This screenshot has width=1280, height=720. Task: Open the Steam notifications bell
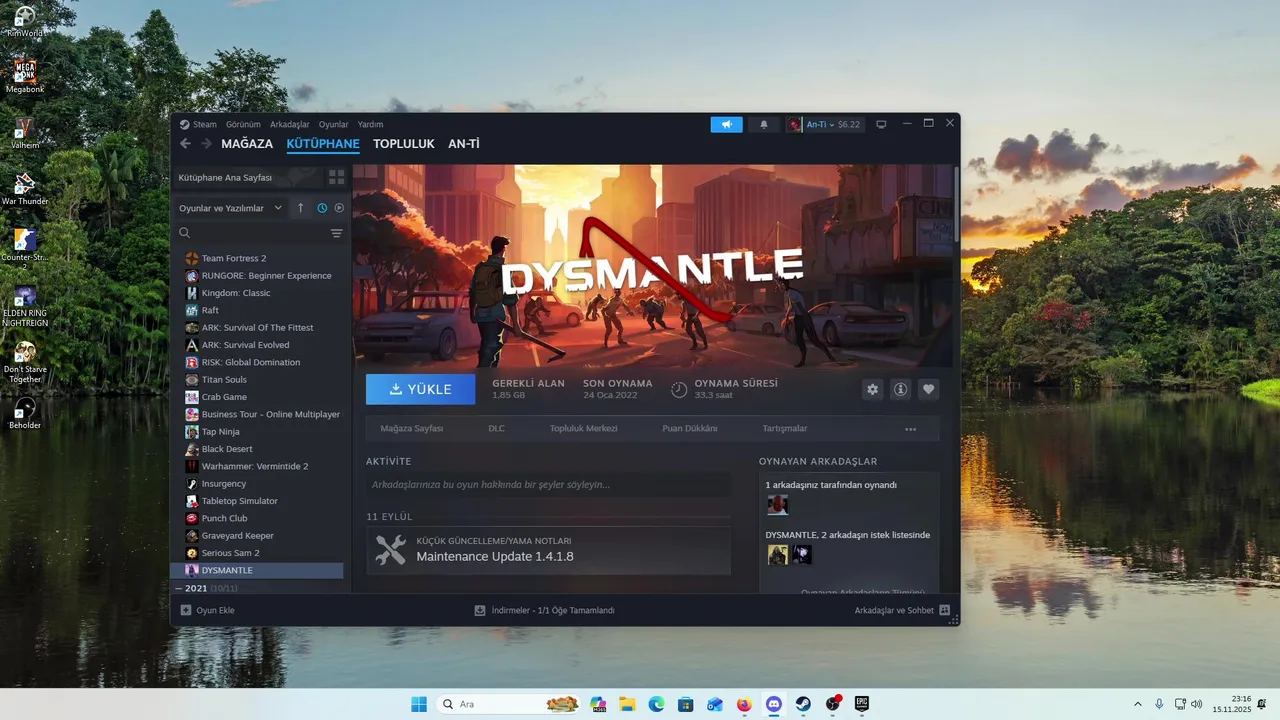(764, 125)
